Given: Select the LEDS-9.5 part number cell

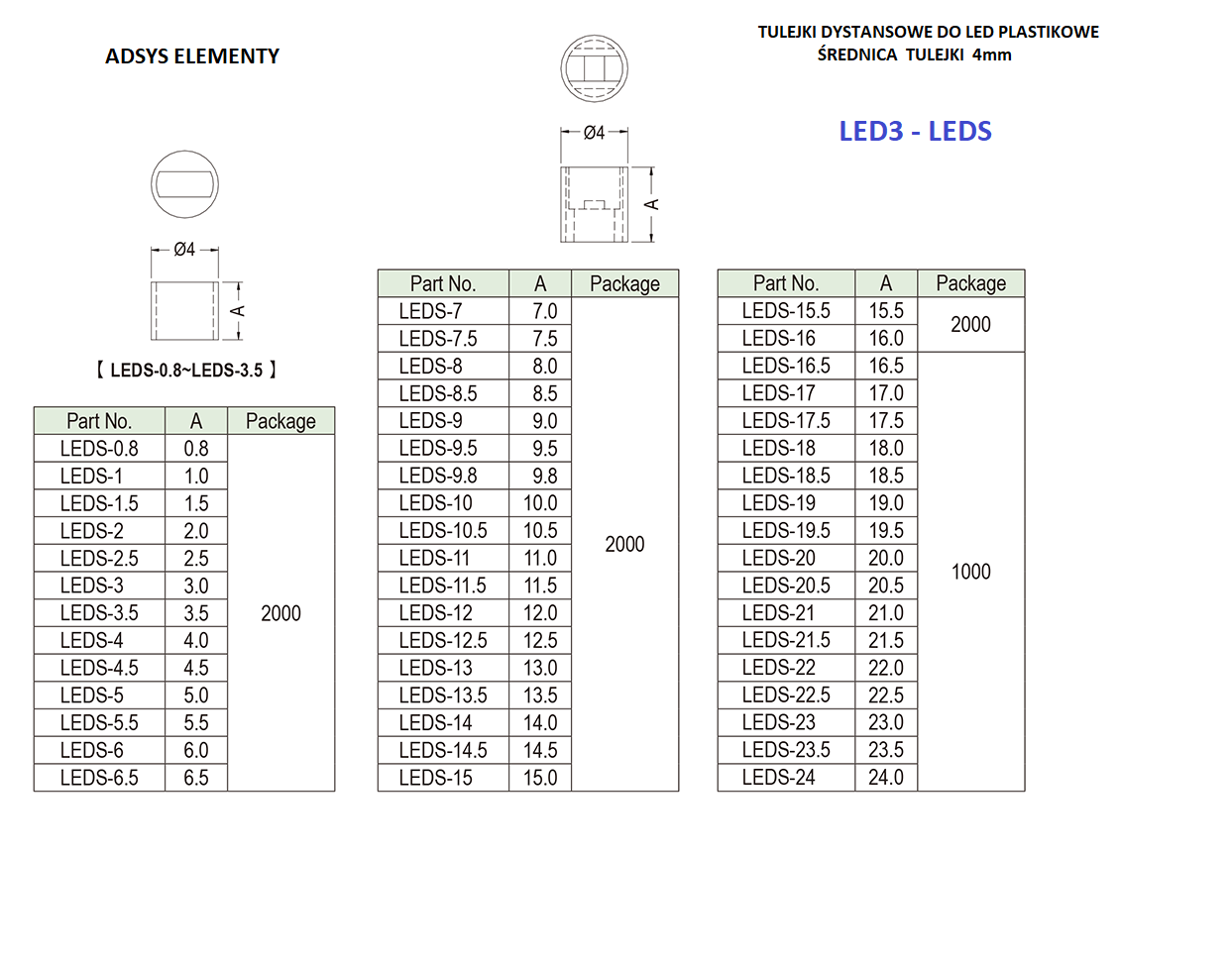Looking at the screenshot, I should click(x=443, y=449).
